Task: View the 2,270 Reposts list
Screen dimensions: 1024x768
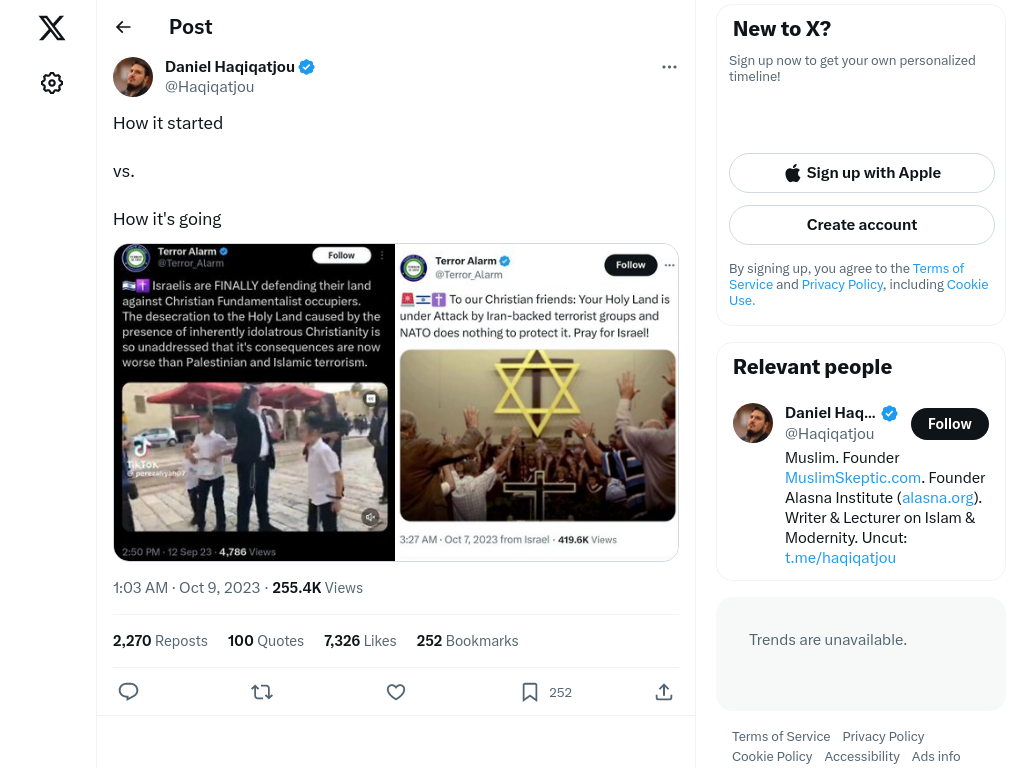Action: [x=160, y=641]
